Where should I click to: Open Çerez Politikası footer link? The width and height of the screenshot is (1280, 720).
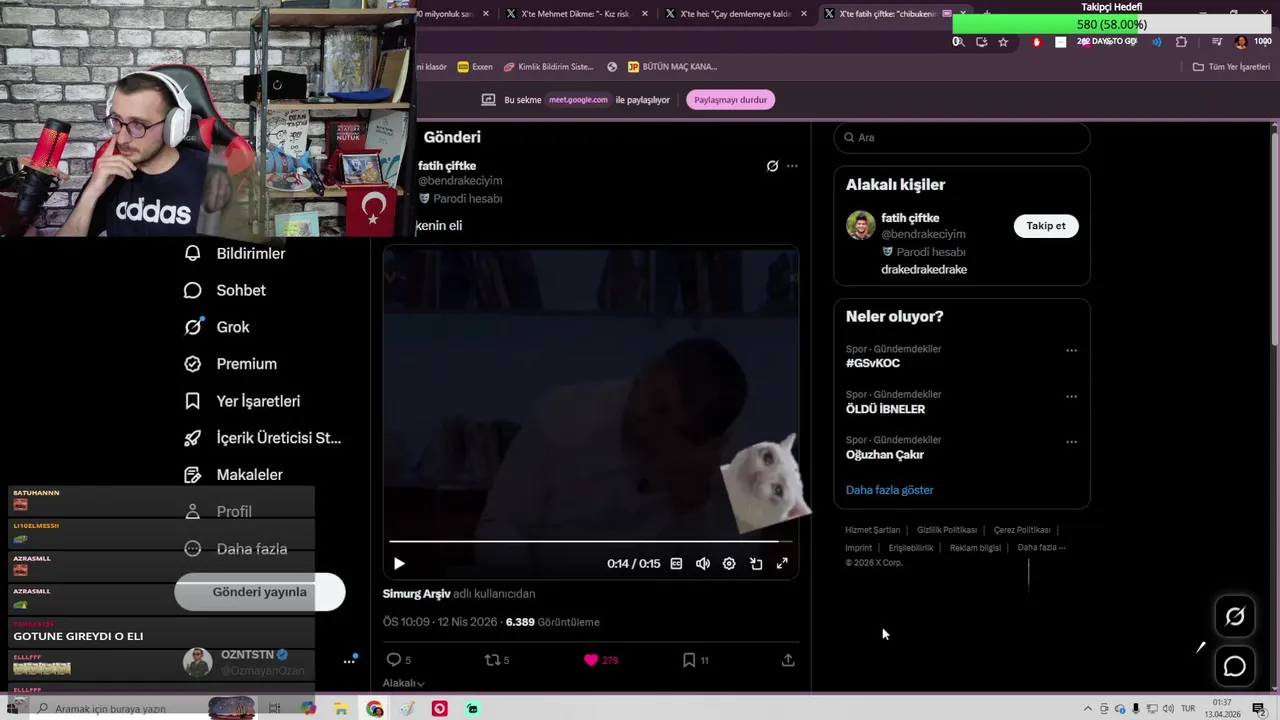point(1022,530)
